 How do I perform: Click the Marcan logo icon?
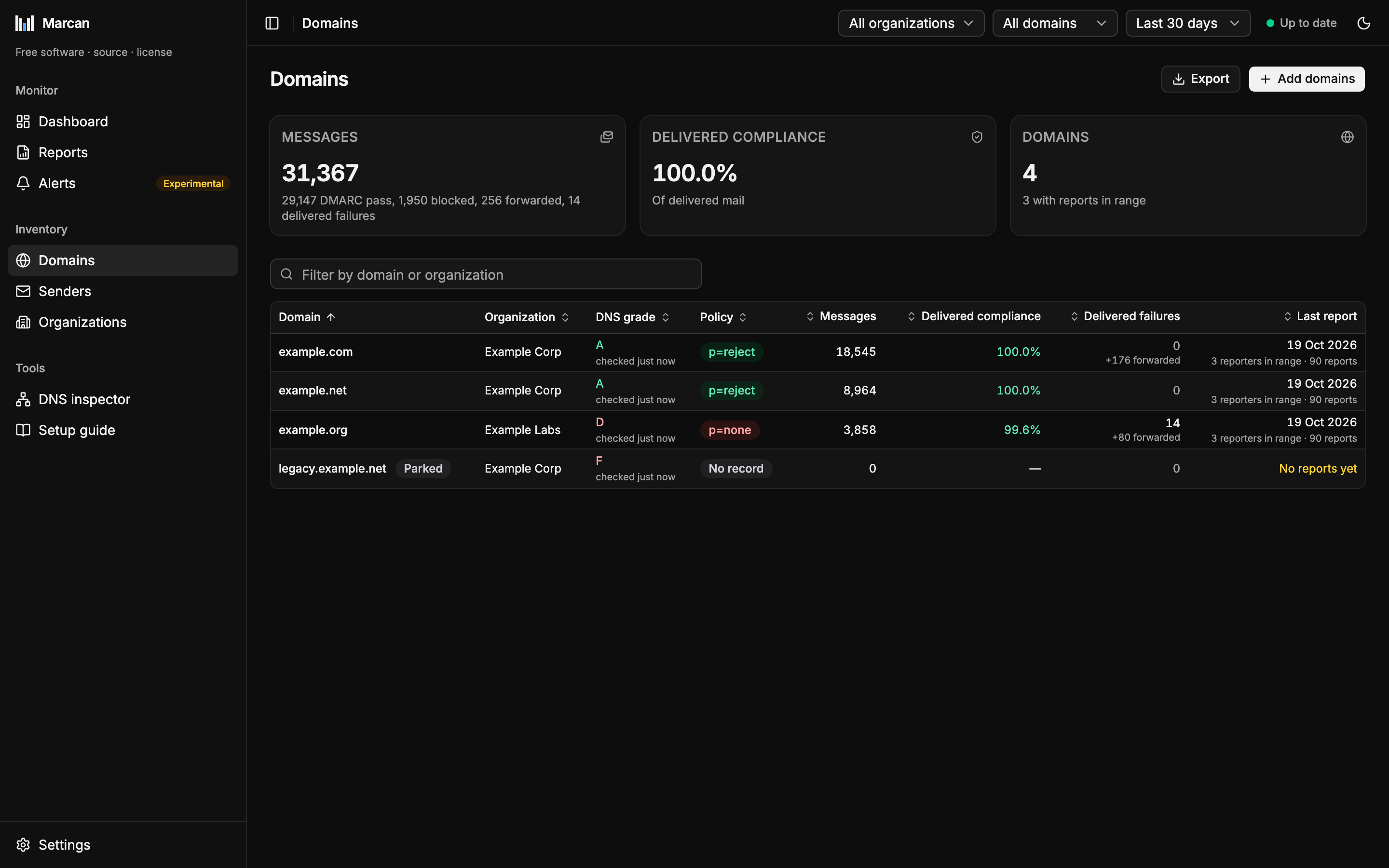tap(25, 23)
